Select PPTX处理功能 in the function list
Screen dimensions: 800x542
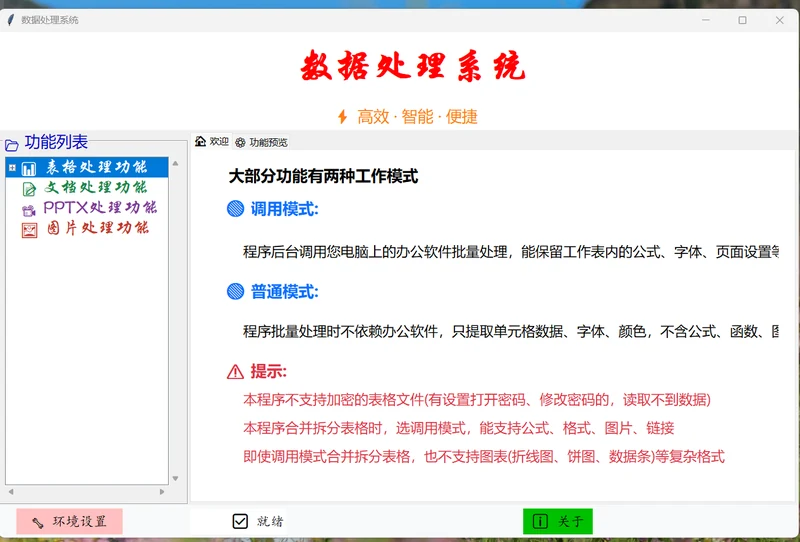(100, 207)
